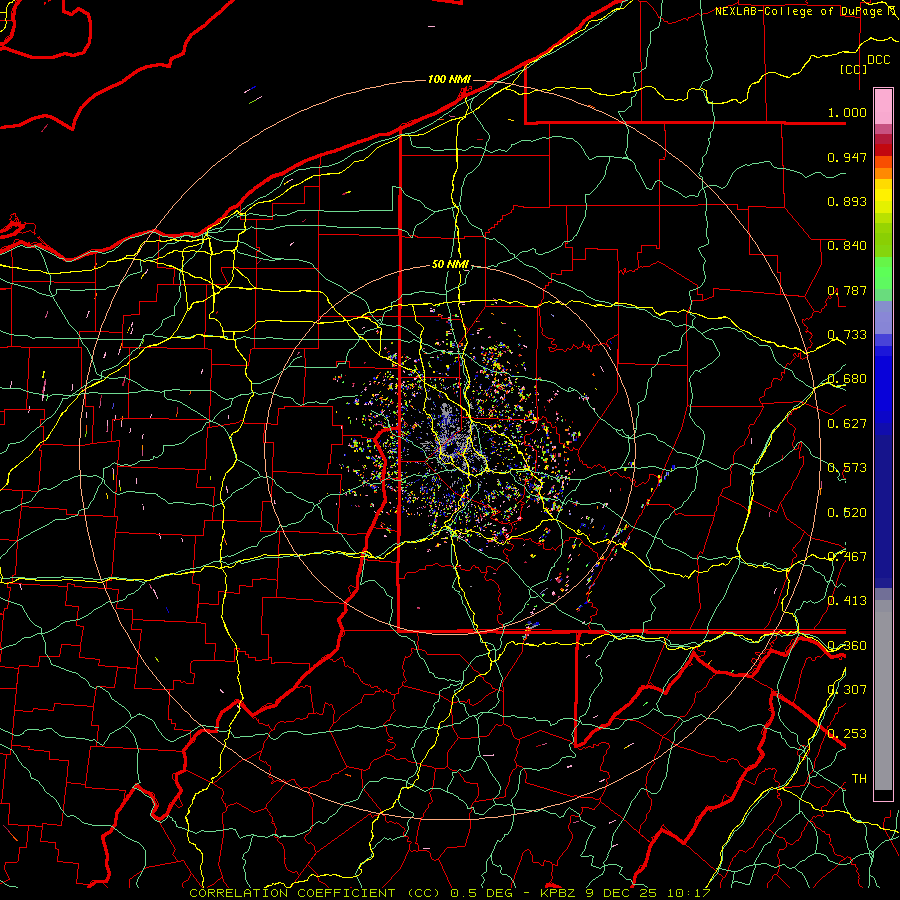The image size is (900, 900).
Task: Click the 0.947 scale value
Action: tap(847, 157)
